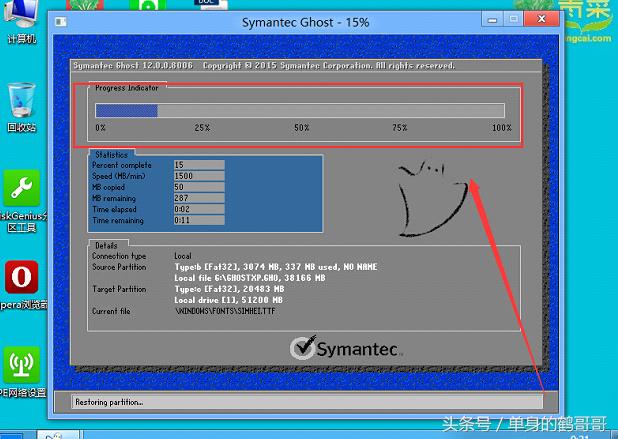The height and width of the screenshot is (439, 618).
Task: Maximize the Symantec Ghost window
Action: [513, 19]
